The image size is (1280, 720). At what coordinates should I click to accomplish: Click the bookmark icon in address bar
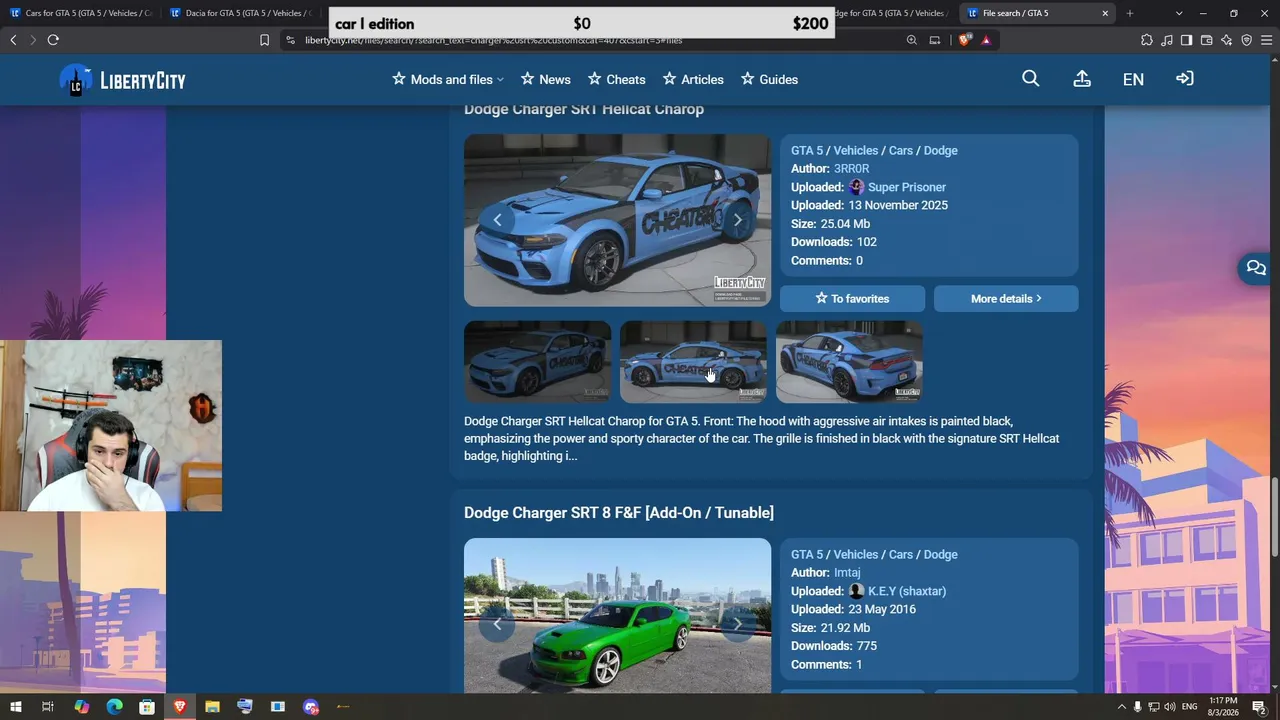click(x=264, y=40)
